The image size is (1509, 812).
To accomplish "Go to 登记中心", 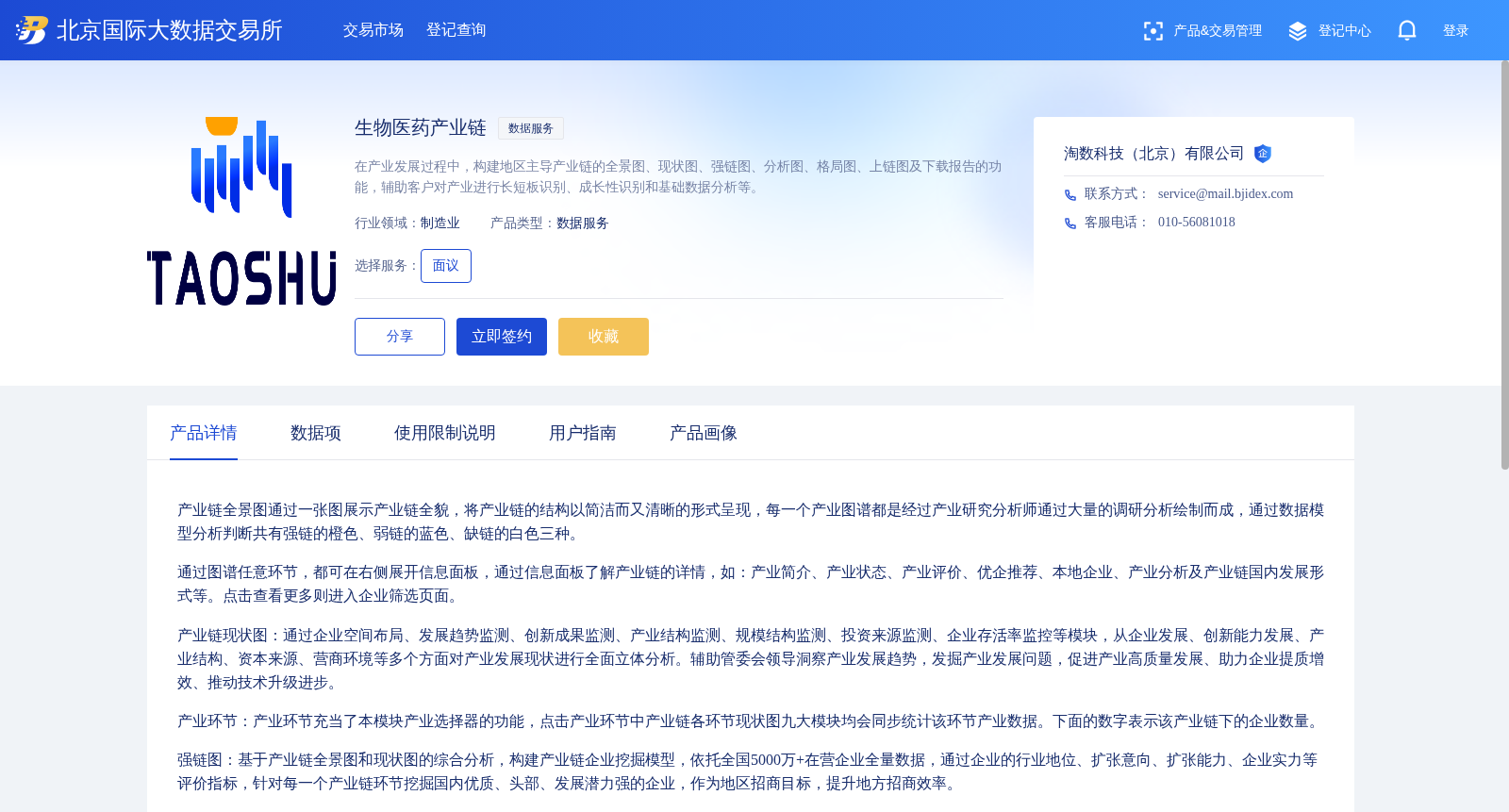I will coord(1345,31).
